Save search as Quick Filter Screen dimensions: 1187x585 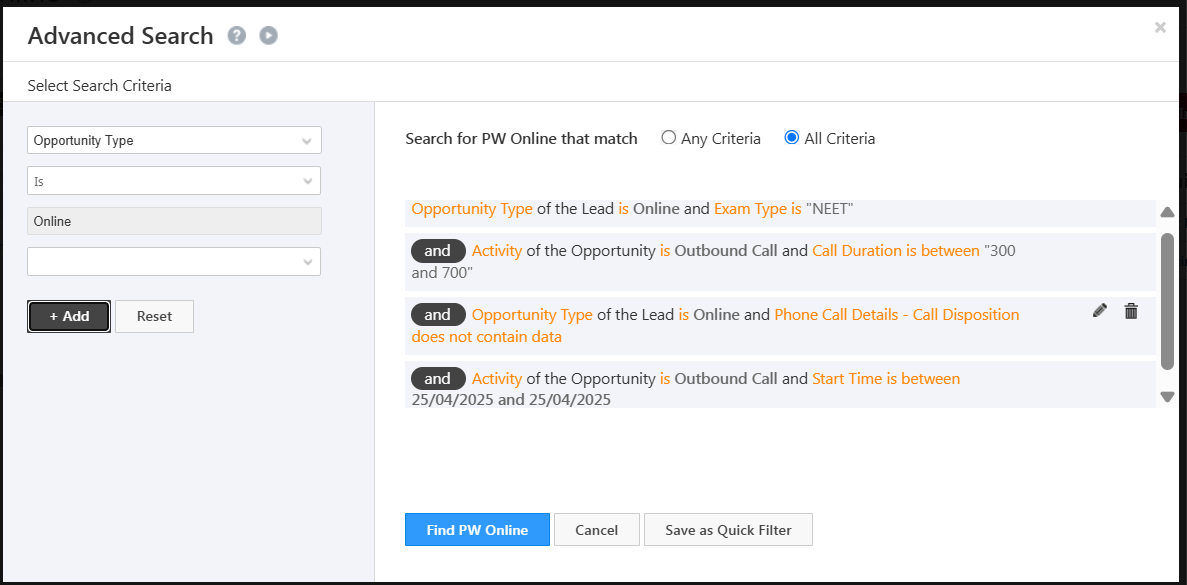[x=728, y=530]
